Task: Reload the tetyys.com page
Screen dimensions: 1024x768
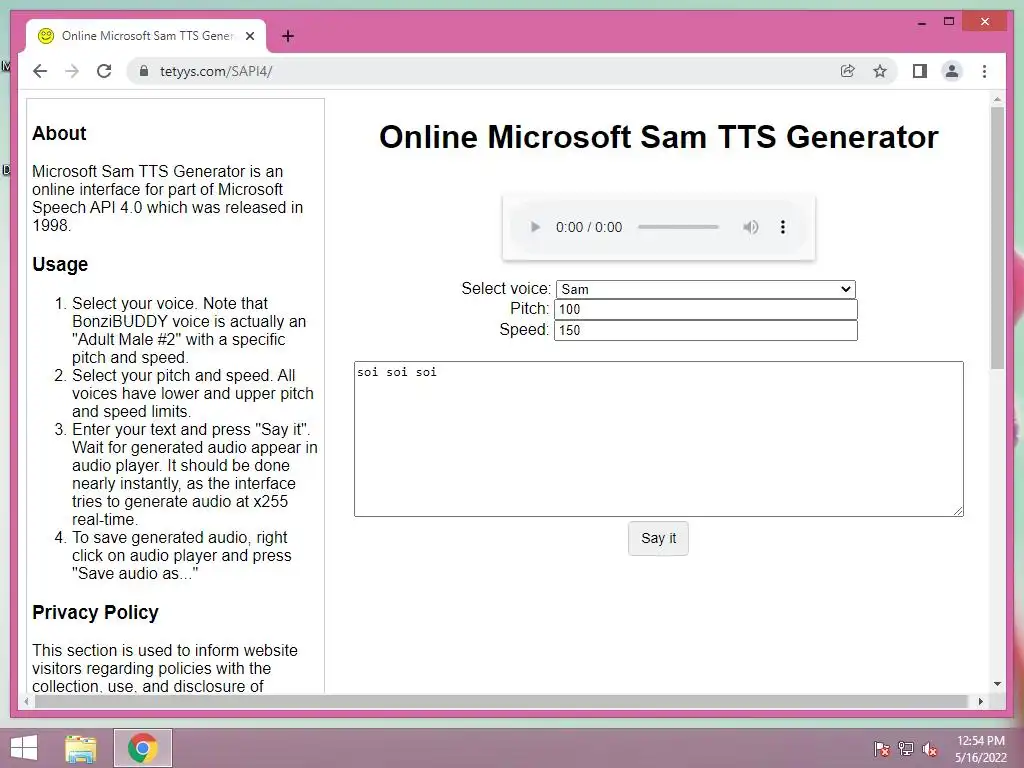Action: 104,71
